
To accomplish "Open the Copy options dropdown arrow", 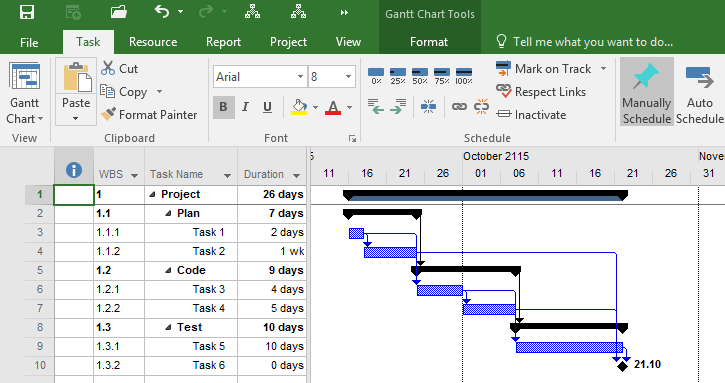I will pyautogui.click(x=160, y=92).
